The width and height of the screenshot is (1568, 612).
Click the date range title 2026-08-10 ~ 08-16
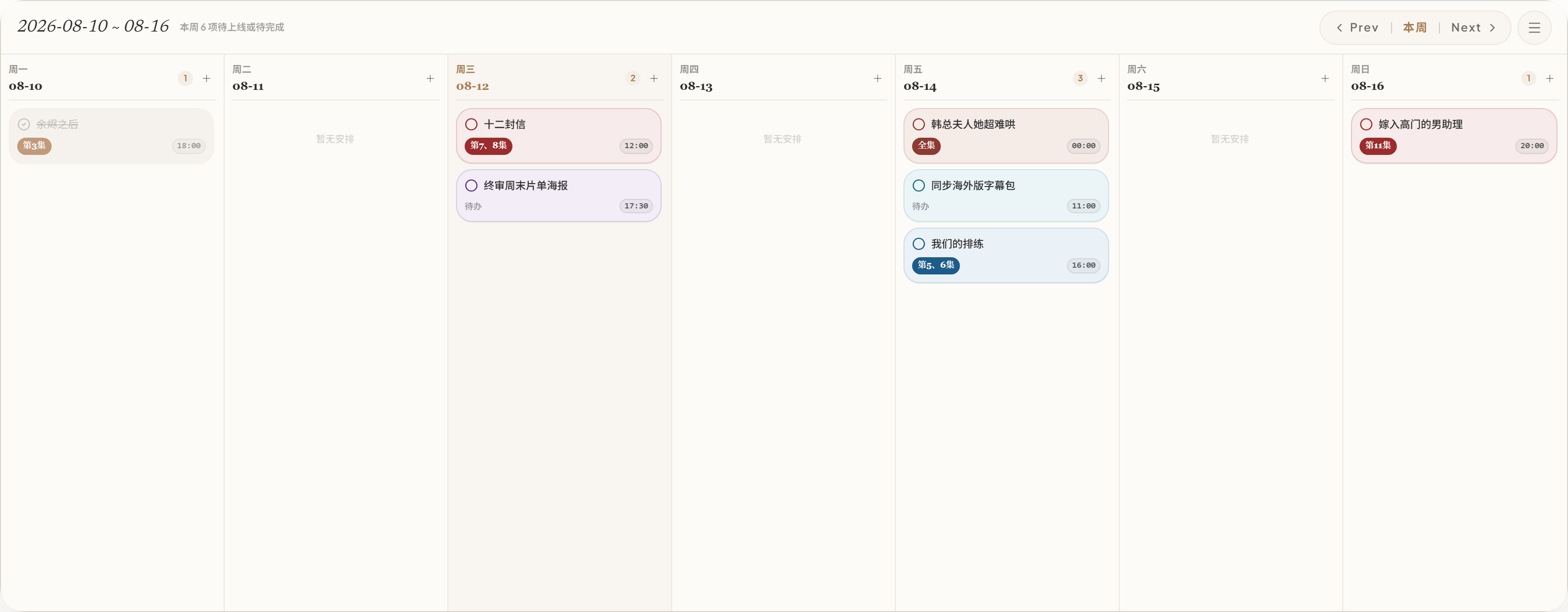coord(93,26)
